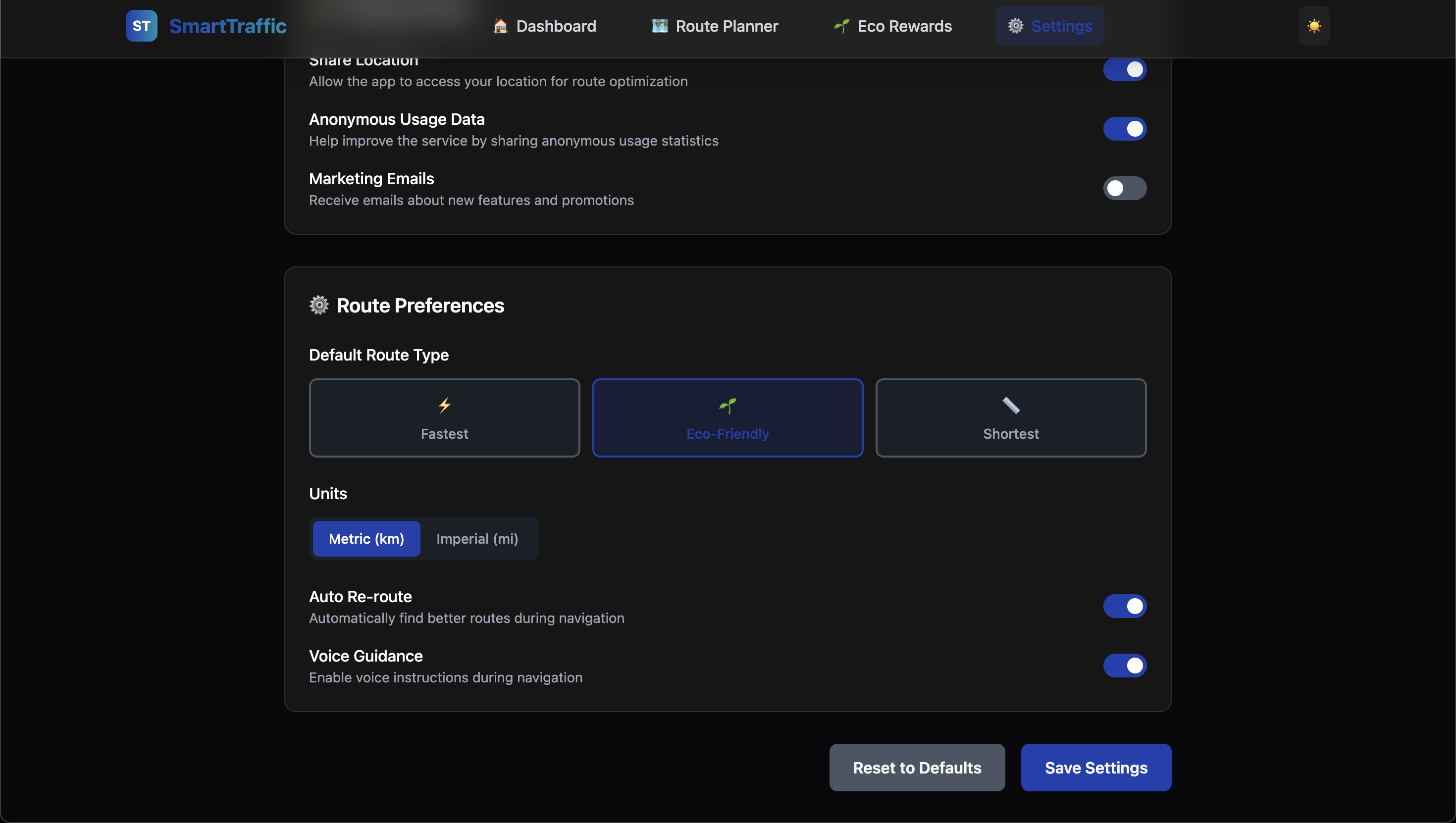Select Metric (km) units option
The image size is (1456, 823).
[366, 539]
